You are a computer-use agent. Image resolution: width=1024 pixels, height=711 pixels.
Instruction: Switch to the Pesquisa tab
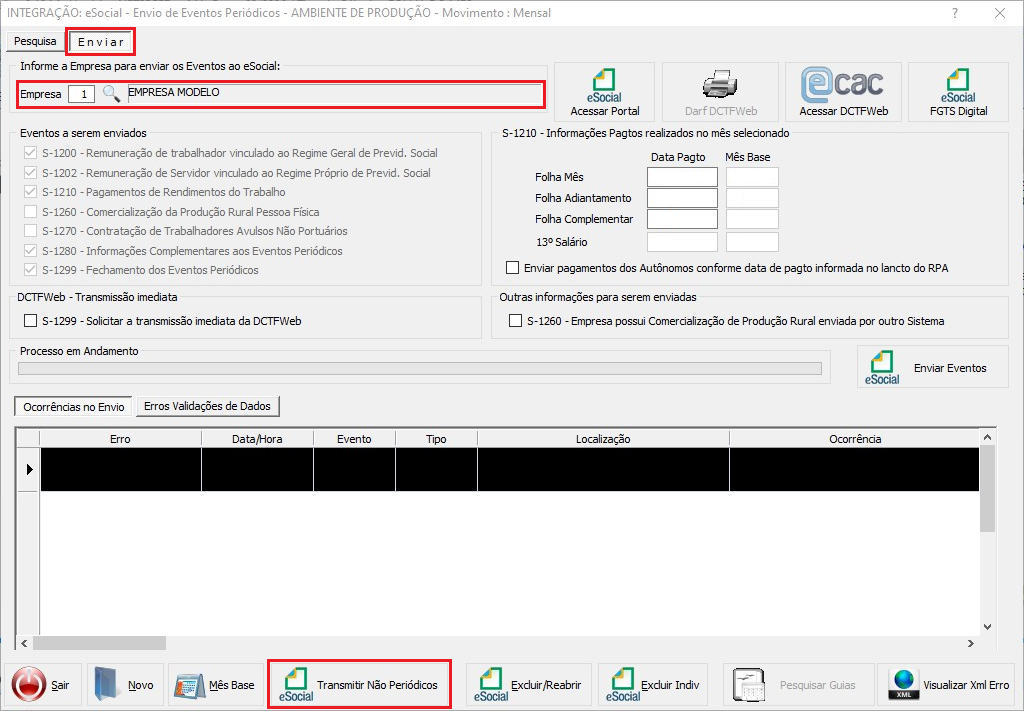(x=35, y=42)
